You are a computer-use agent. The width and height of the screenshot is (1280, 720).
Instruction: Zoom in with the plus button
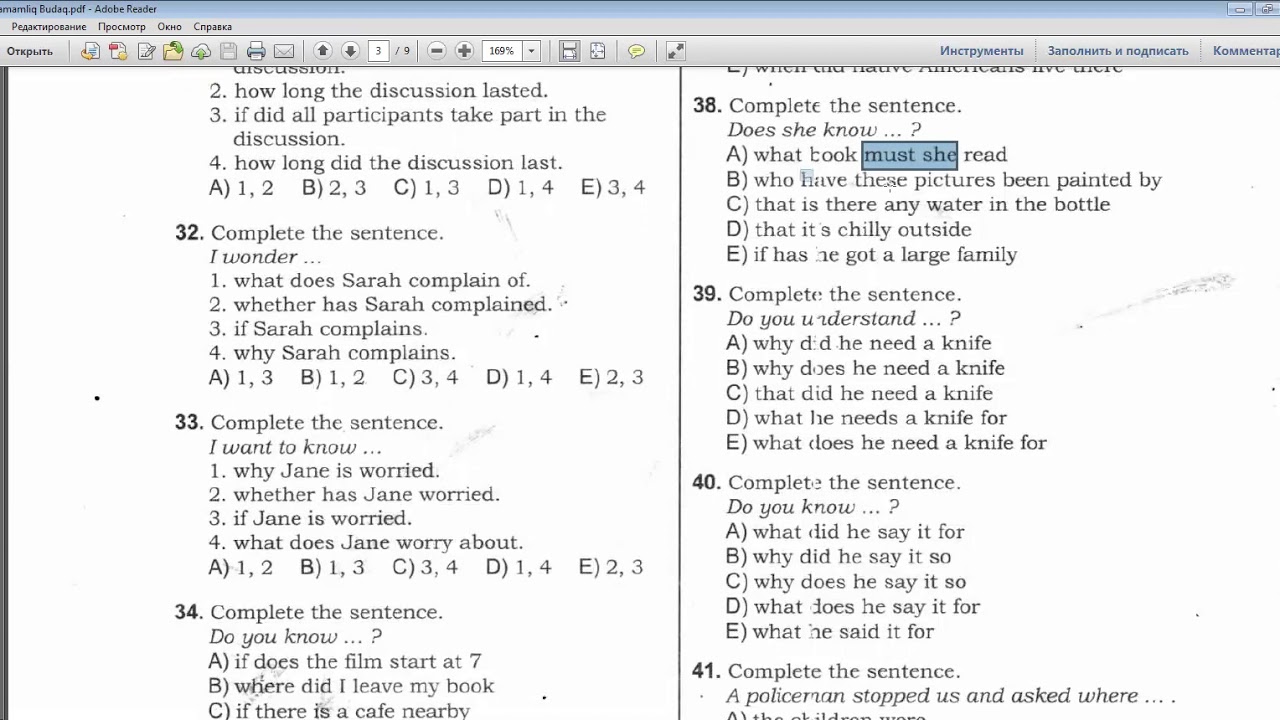464,51
